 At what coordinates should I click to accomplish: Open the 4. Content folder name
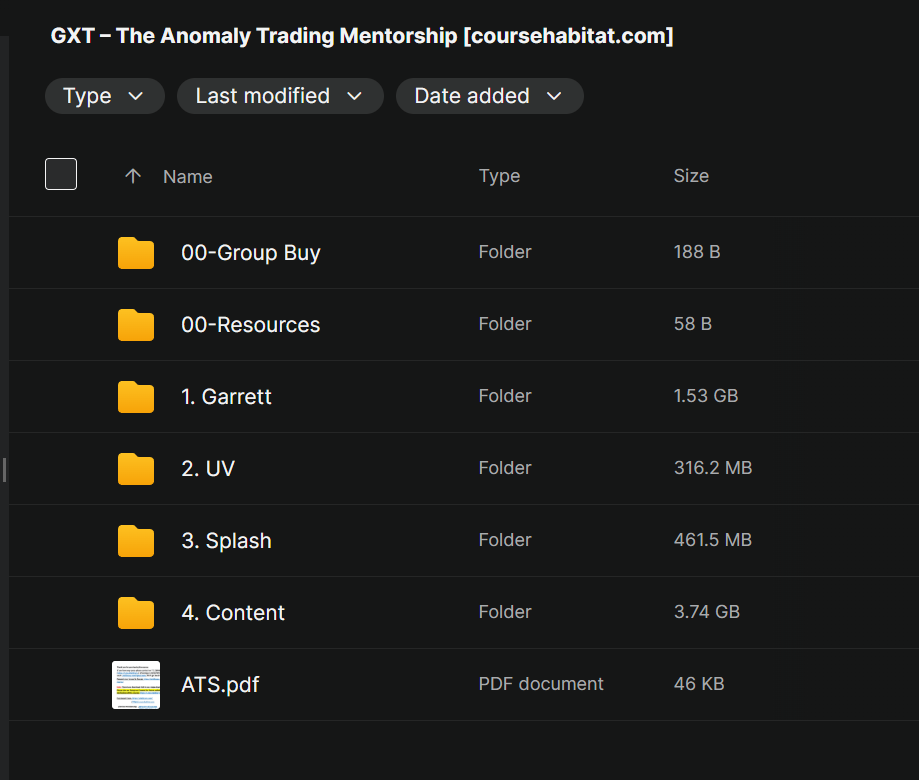pos(233,613)
